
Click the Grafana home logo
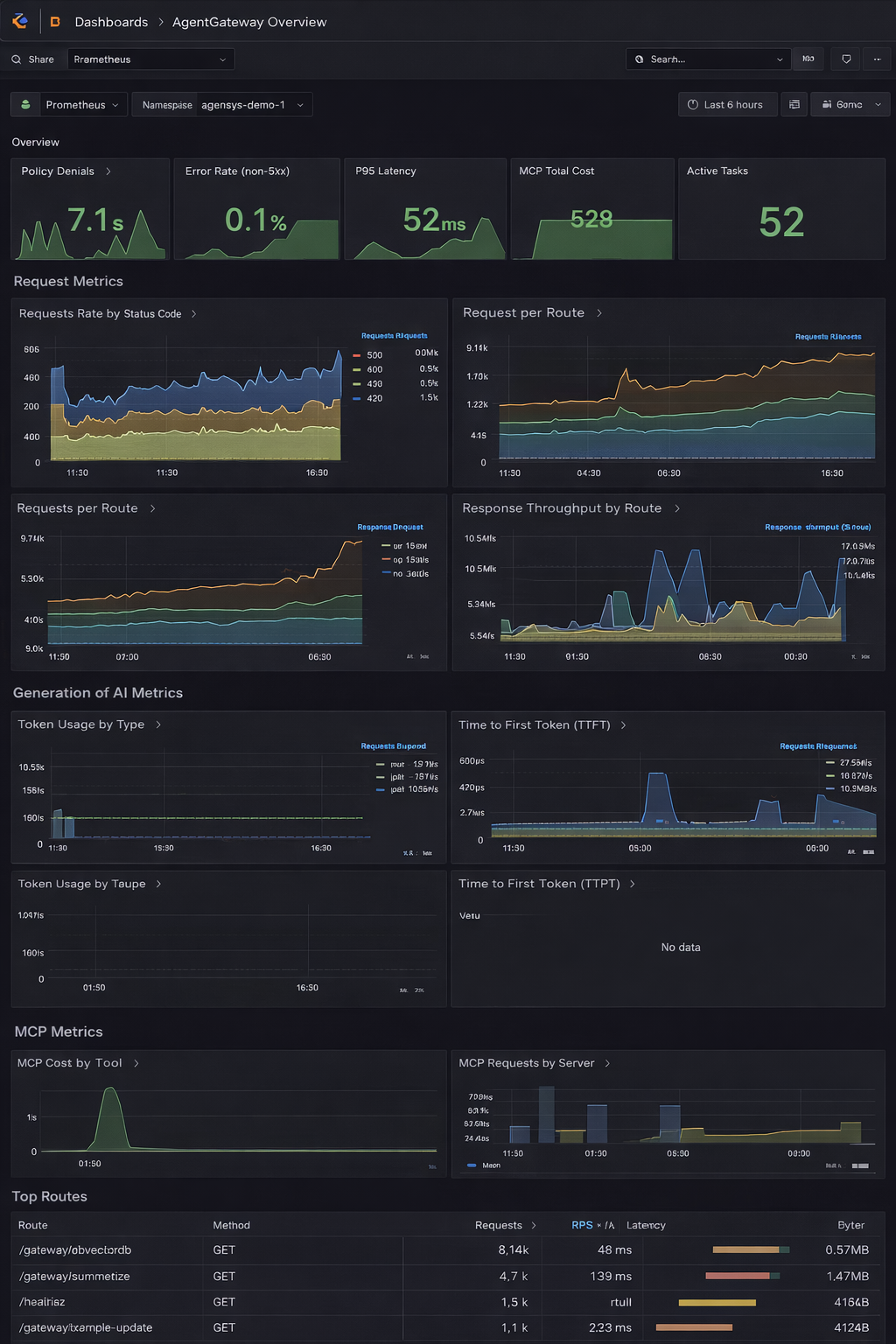(19, 21)
